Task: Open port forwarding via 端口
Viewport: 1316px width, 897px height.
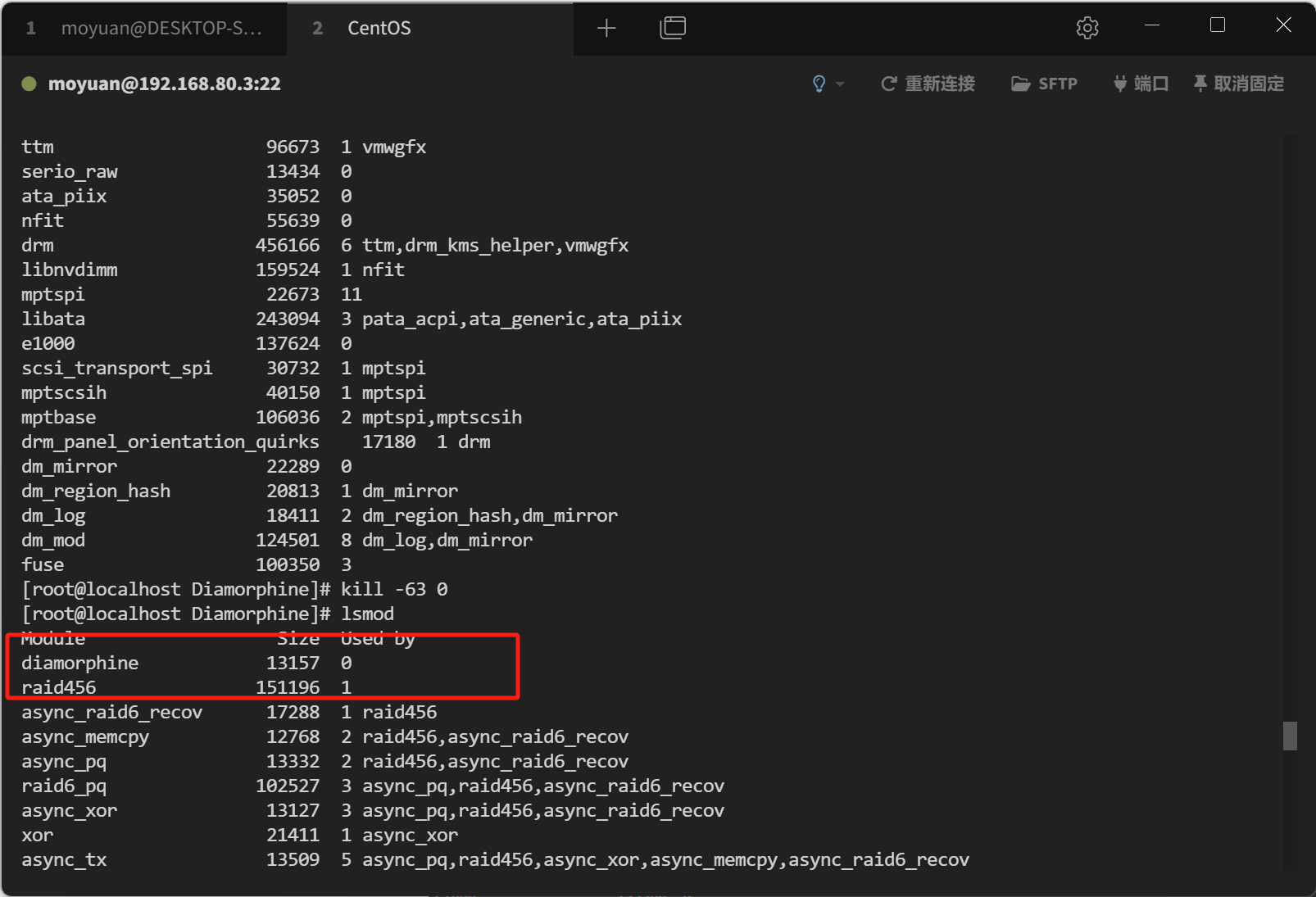Action: 1141,84
